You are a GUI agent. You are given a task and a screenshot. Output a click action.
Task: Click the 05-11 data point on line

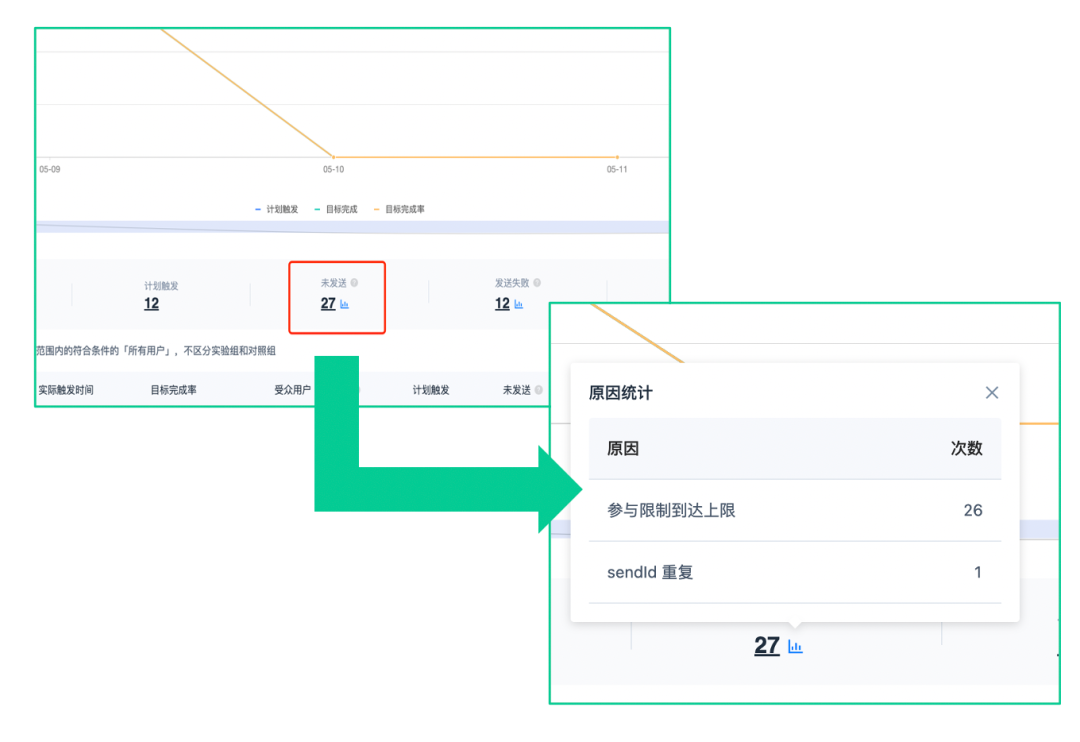pos(617,157)
